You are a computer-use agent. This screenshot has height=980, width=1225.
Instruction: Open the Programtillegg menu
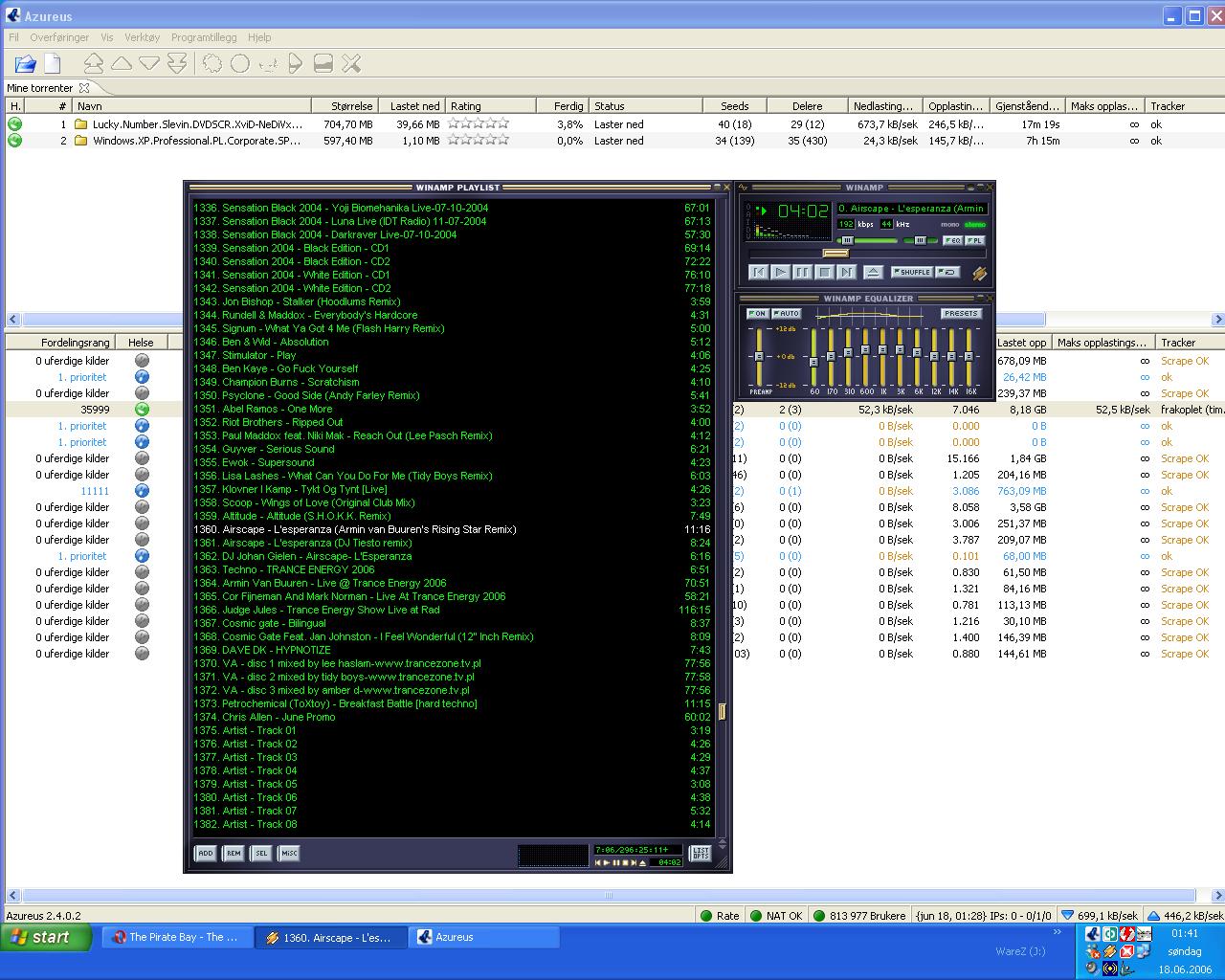pyautogui.click(x=204, y=37)
